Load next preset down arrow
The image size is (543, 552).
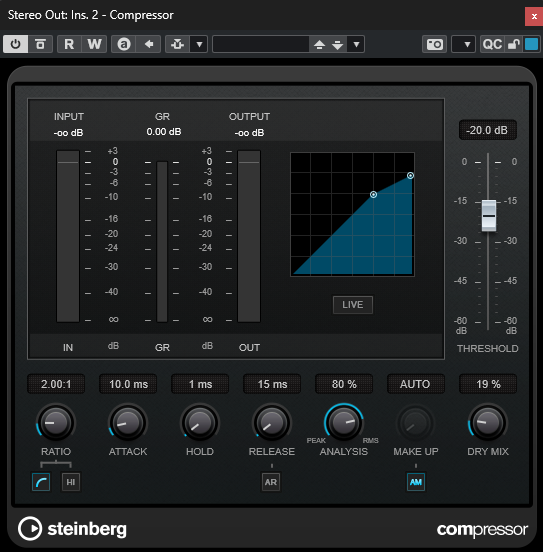point(337,44)
